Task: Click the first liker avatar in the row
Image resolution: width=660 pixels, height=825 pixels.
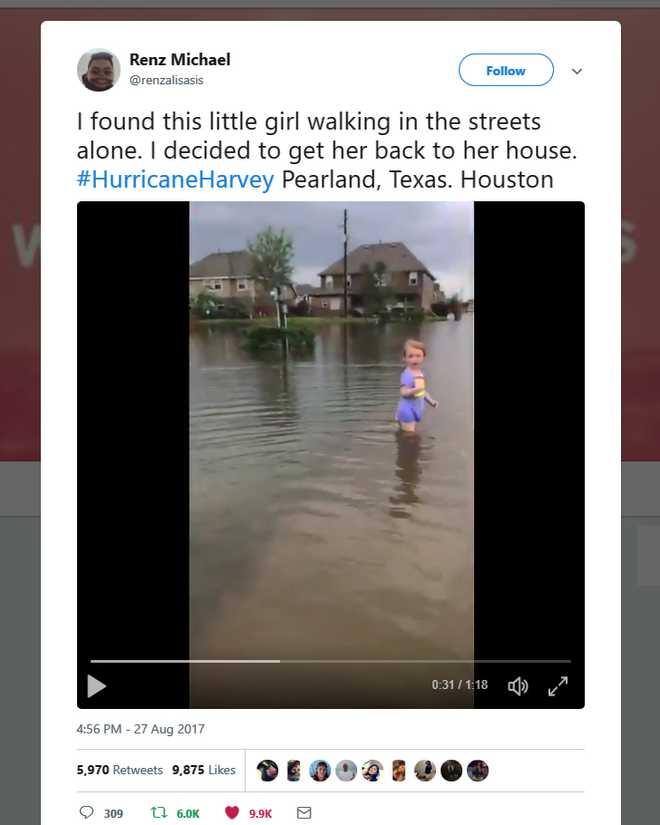Action: pyautogui.click(x=267, y=770)
